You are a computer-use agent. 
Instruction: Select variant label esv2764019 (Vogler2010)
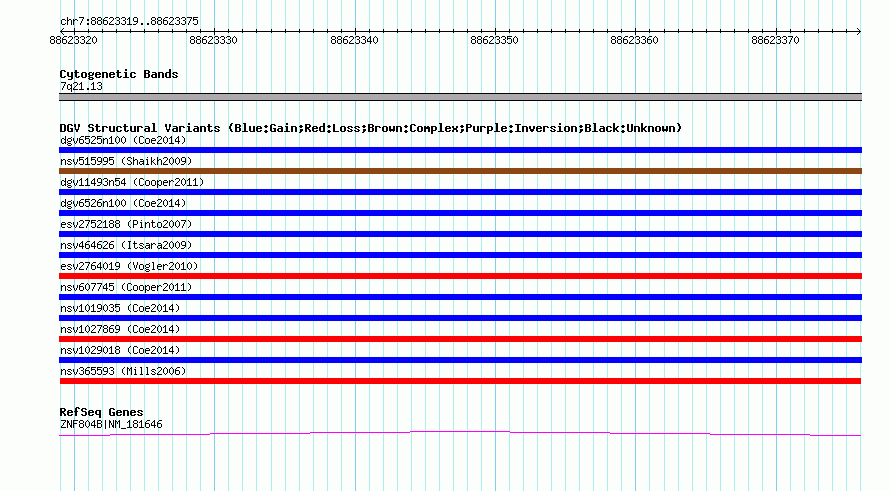click(x=129, y=266)
